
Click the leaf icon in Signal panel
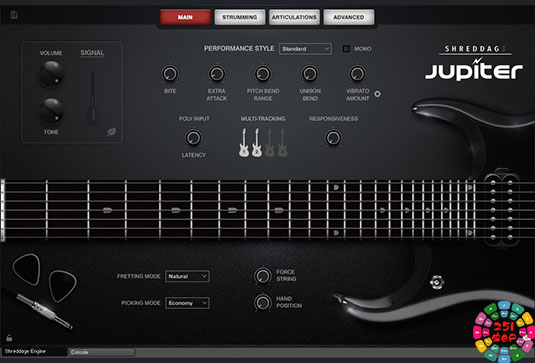(111, 132)
